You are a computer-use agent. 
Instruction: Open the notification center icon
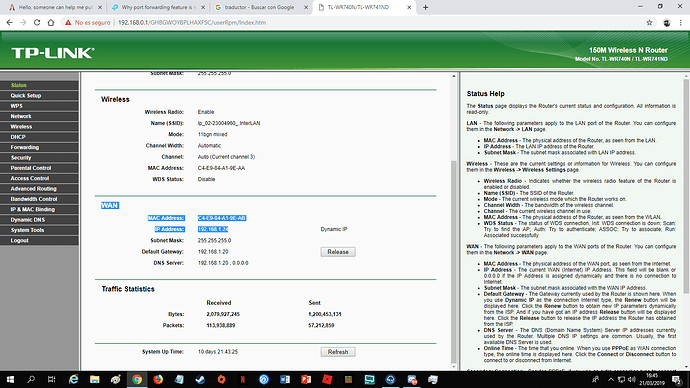tap(677, 379)
